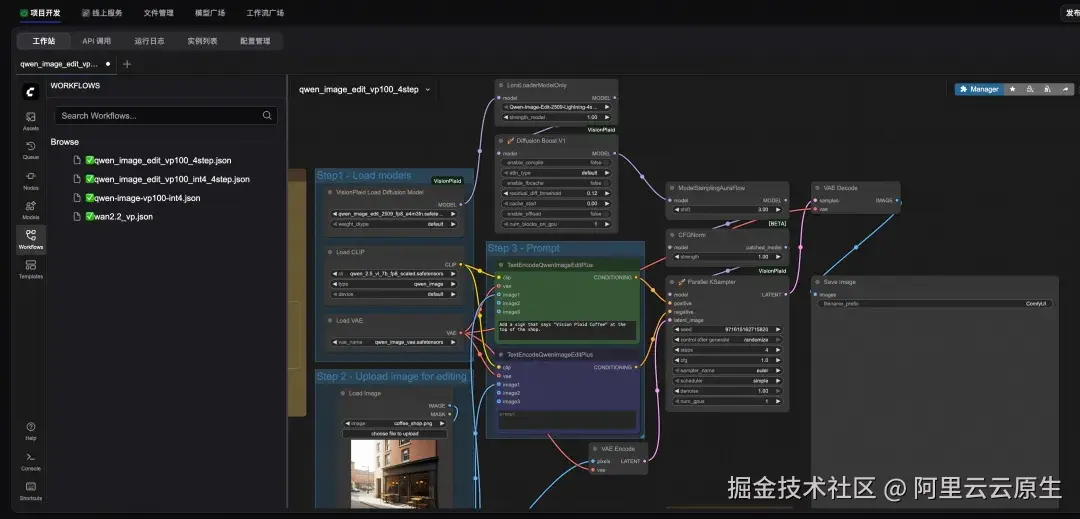The width and height of the screenshot is (1080, 519).
Task: Open the qwen_image_edit_vp100_4step workflow dropdown
Action: coord(364,89)
